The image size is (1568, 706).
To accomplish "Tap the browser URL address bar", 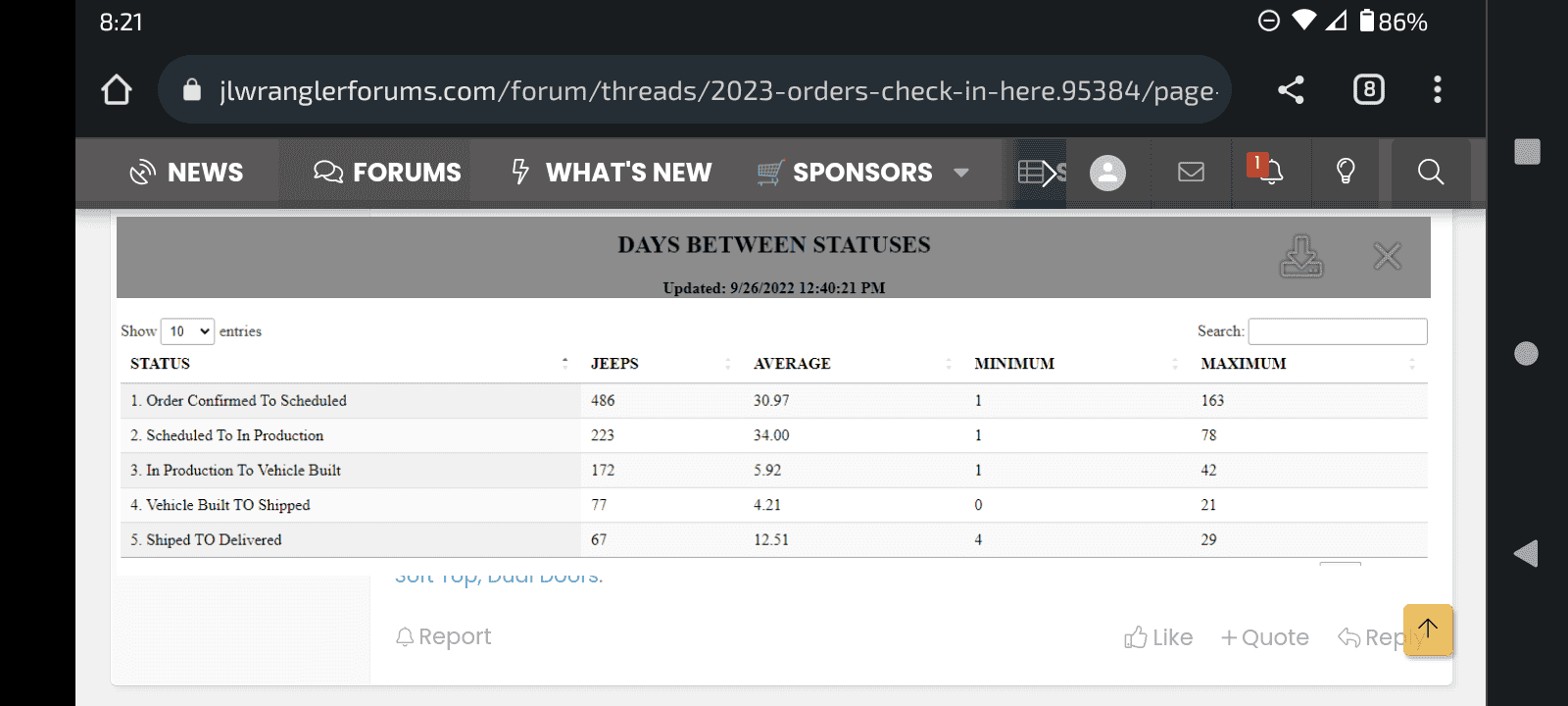I will (694, 90).
